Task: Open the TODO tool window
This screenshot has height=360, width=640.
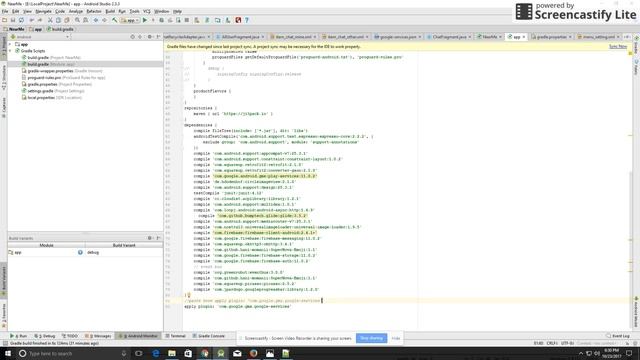Action: pos(69,336)
